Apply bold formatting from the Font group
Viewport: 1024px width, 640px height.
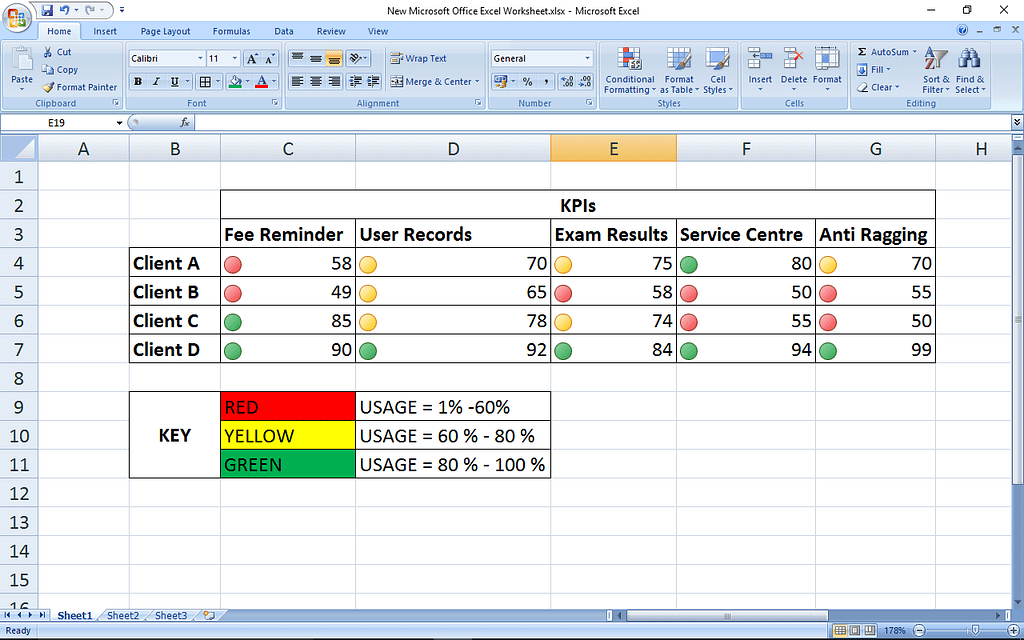click(x=138, y=81)
